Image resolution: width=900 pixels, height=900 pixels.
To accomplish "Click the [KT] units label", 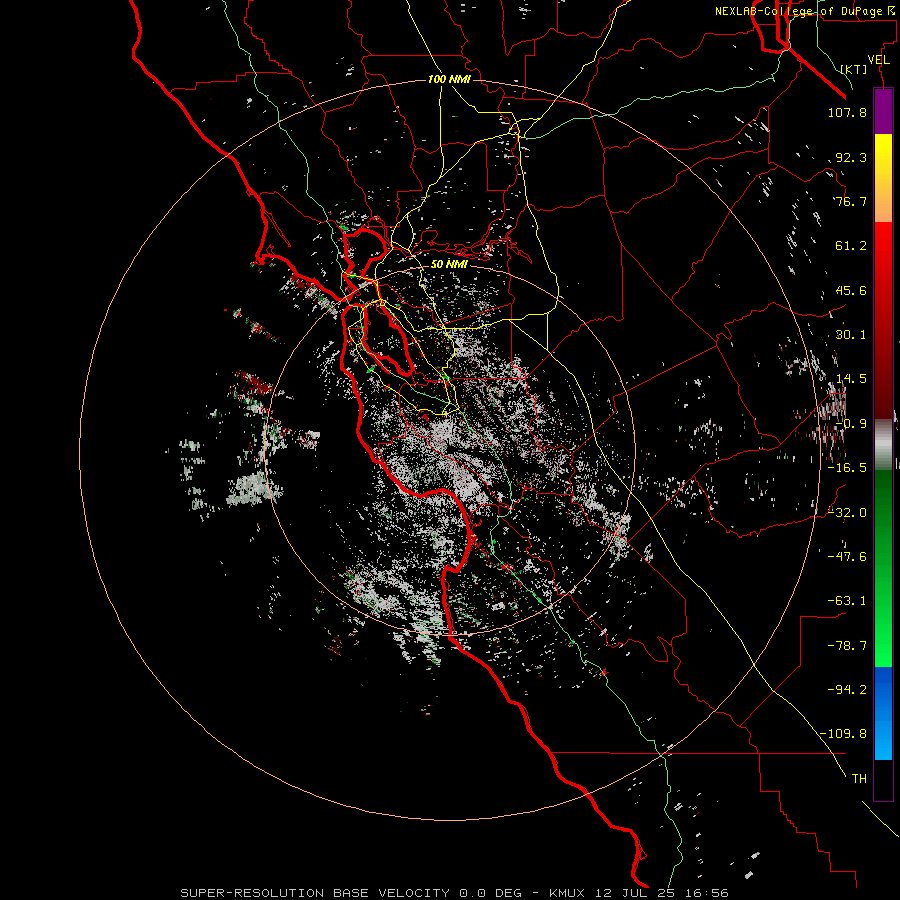I will 854,69.
